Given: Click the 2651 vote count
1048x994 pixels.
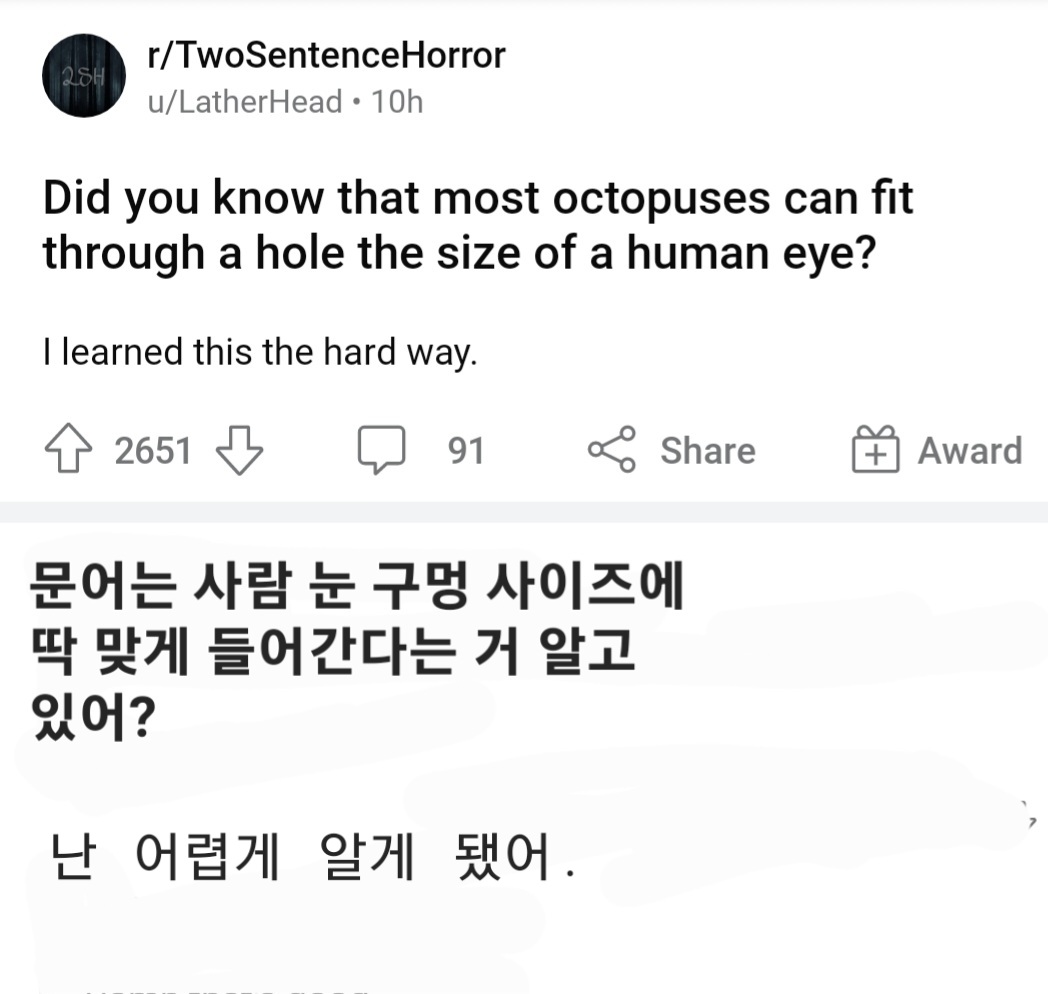Looking at the screenshot, I should tap(153, 451).
